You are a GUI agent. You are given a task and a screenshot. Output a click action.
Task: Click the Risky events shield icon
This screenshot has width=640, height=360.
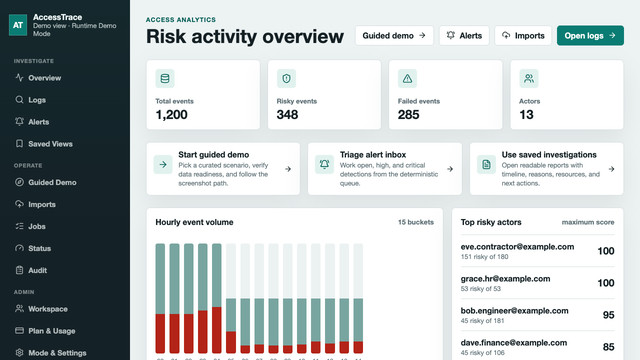coord(286,78)
